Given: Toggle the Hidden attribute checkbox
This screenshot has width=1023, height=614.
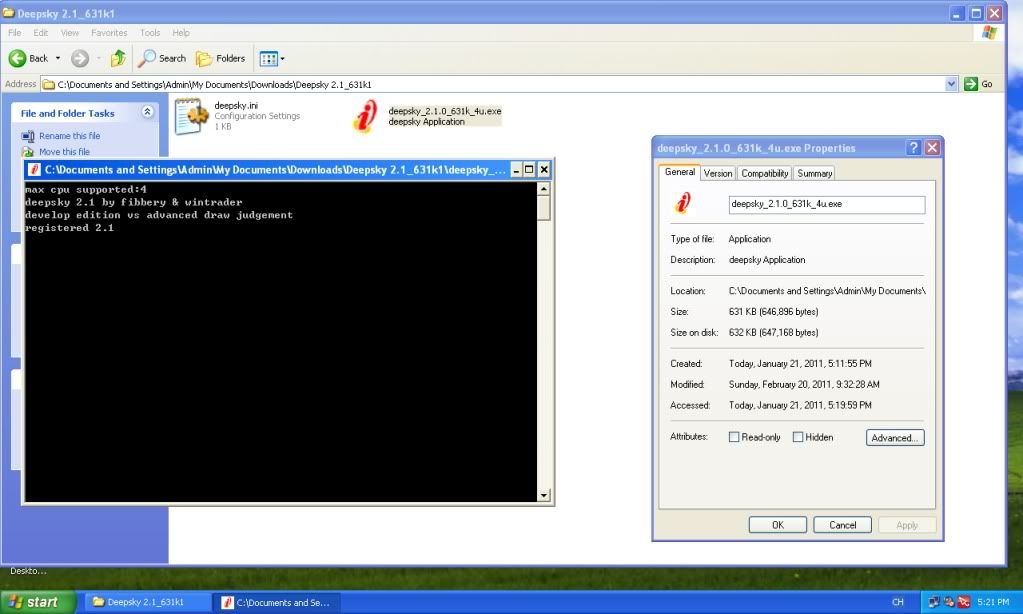Looking at the screenshot, I should (798, 437).
